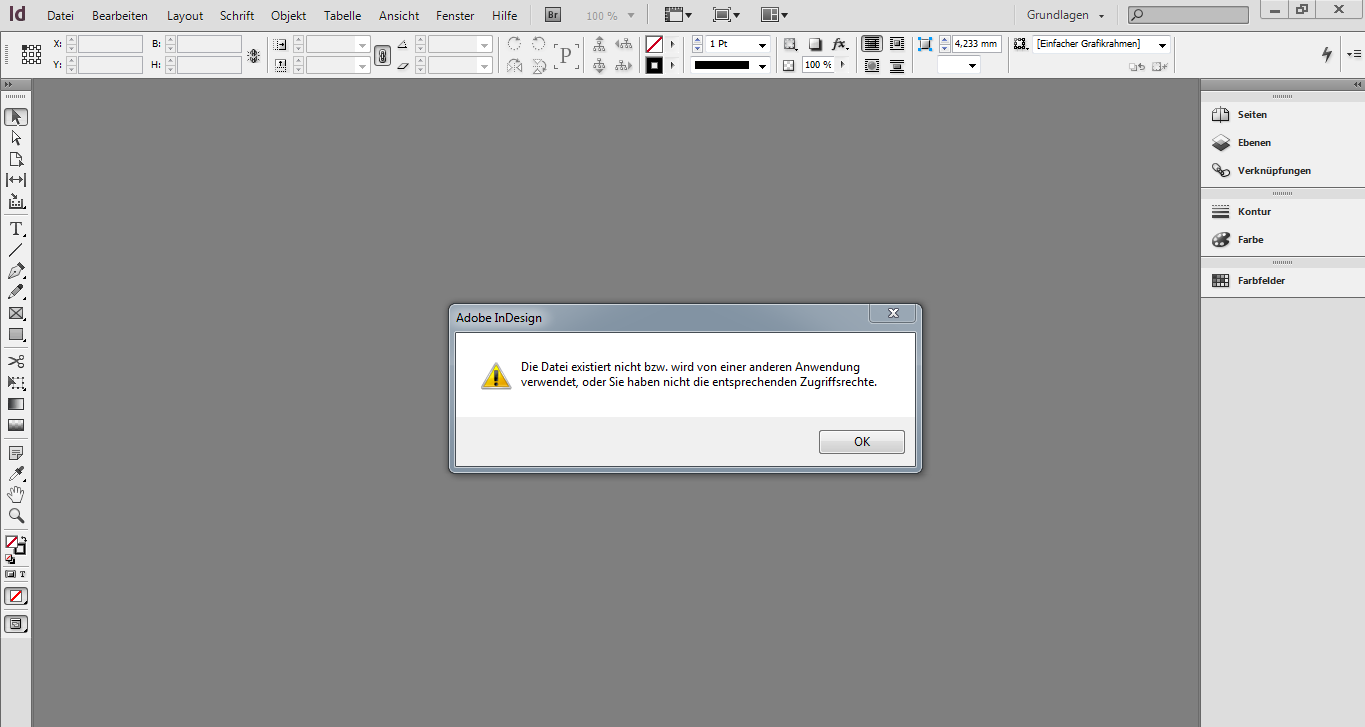
Task: Open the stroke weight 1 Pt dropdown
Action: [x=762, y=45]
